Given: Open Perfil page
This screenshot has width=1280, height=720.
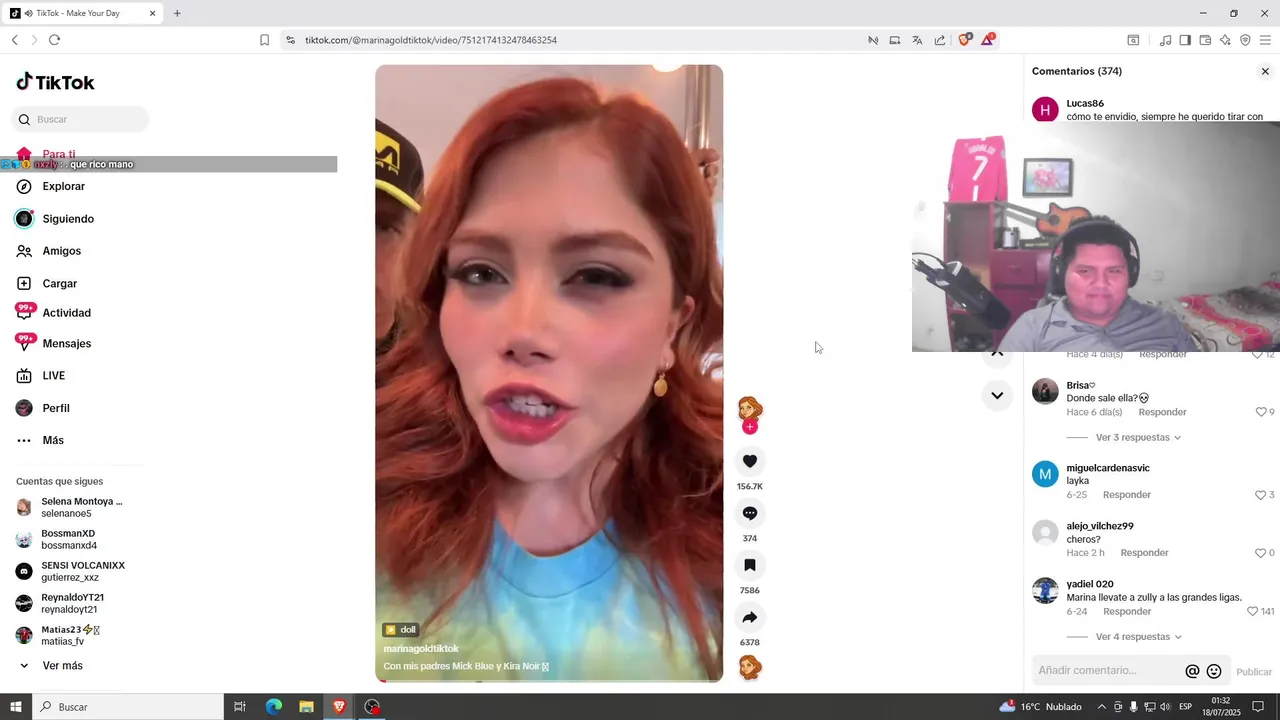Looking at the screenshot, I should 56,408.
